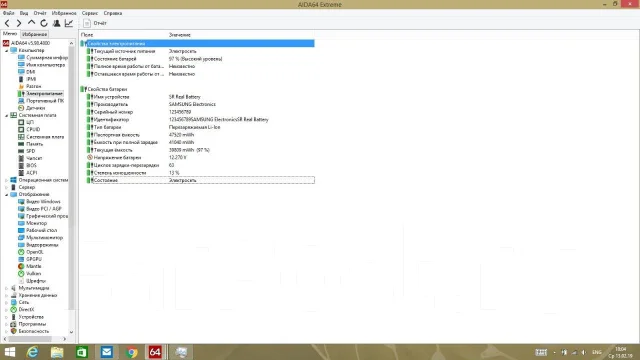This screenshot has width=640, height=360.
Task: Expand the Операционная система tree branch
Action: click(x=7, y=180)
